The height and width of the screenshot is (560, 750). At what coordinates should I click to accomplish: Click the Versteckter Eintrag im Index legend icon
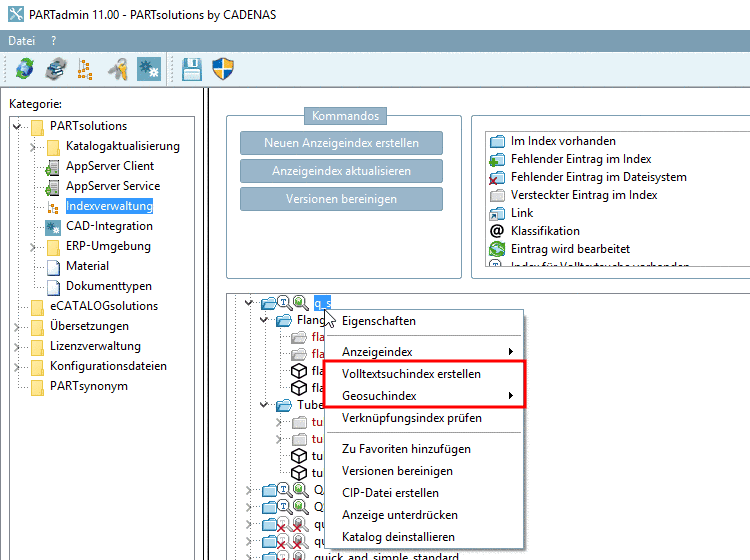pyautogui.click(x=497, y=196)
